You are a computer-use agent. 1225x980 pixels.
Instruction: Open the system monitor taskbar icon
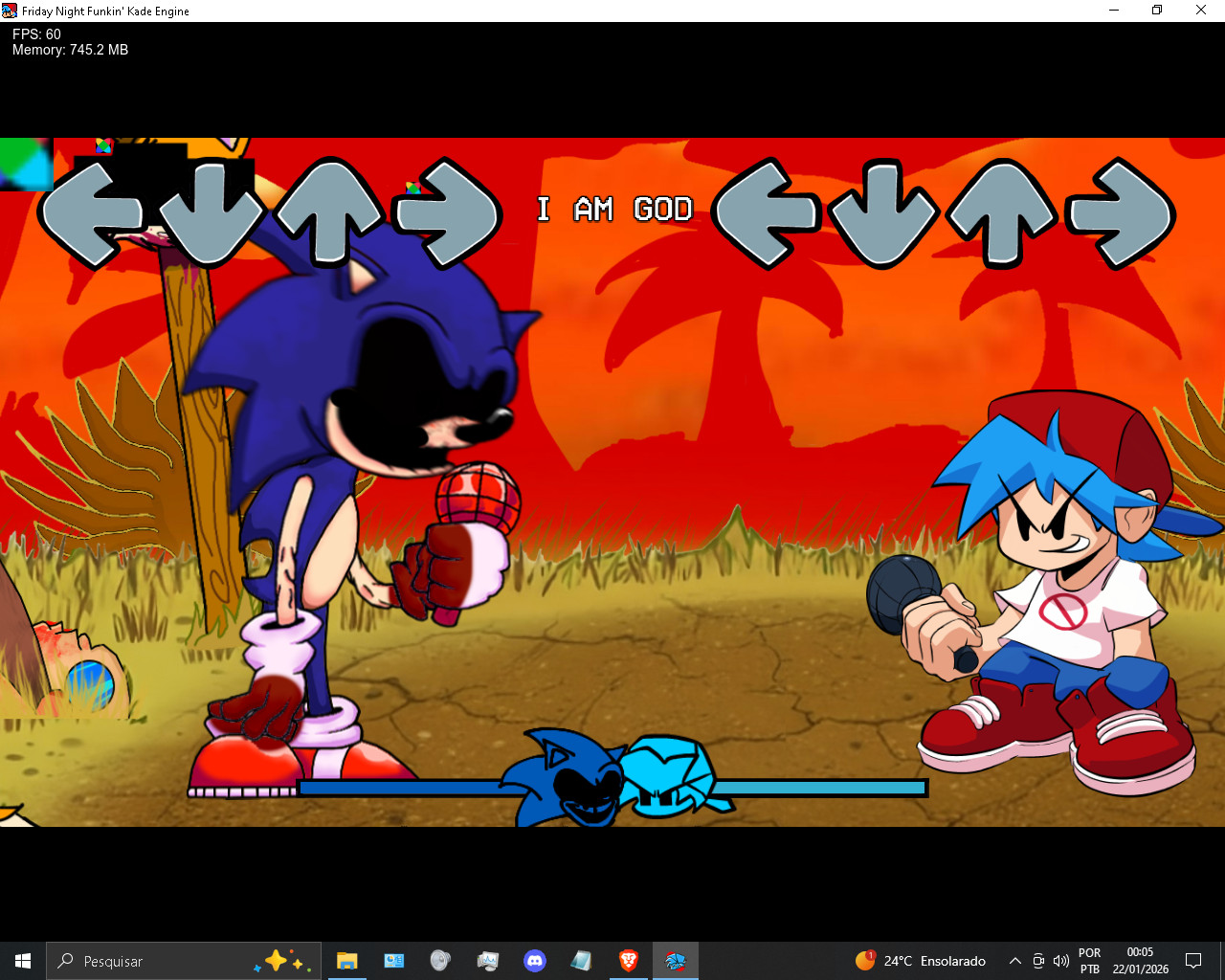(487, 961)
